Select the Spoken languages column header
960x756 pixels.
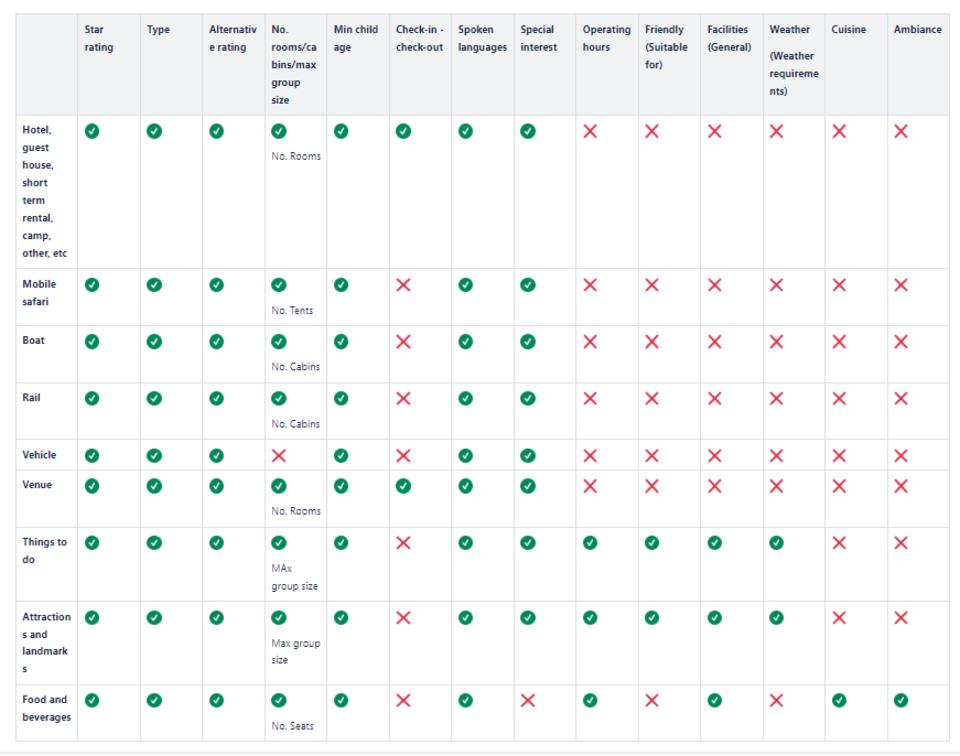[482, 39]
